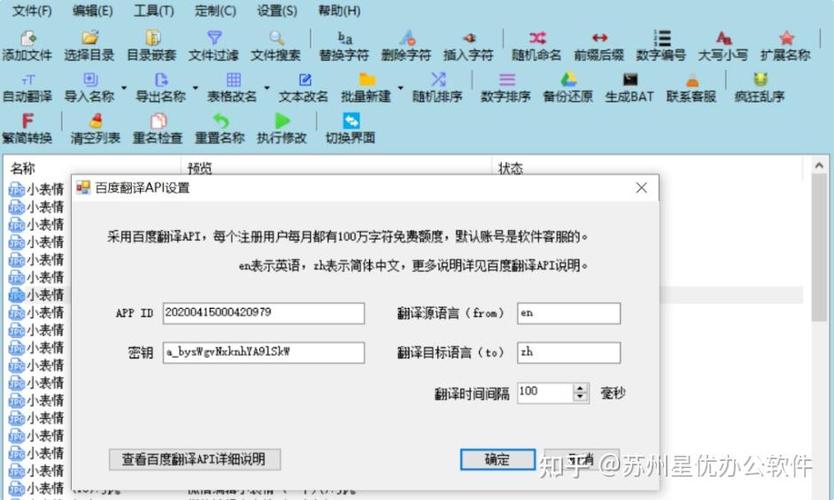Image resolution: width=834 pixels, height=500 pixels.
Task: Open 繁简转换 traditional simplified converter
Action: pos(27,129)
